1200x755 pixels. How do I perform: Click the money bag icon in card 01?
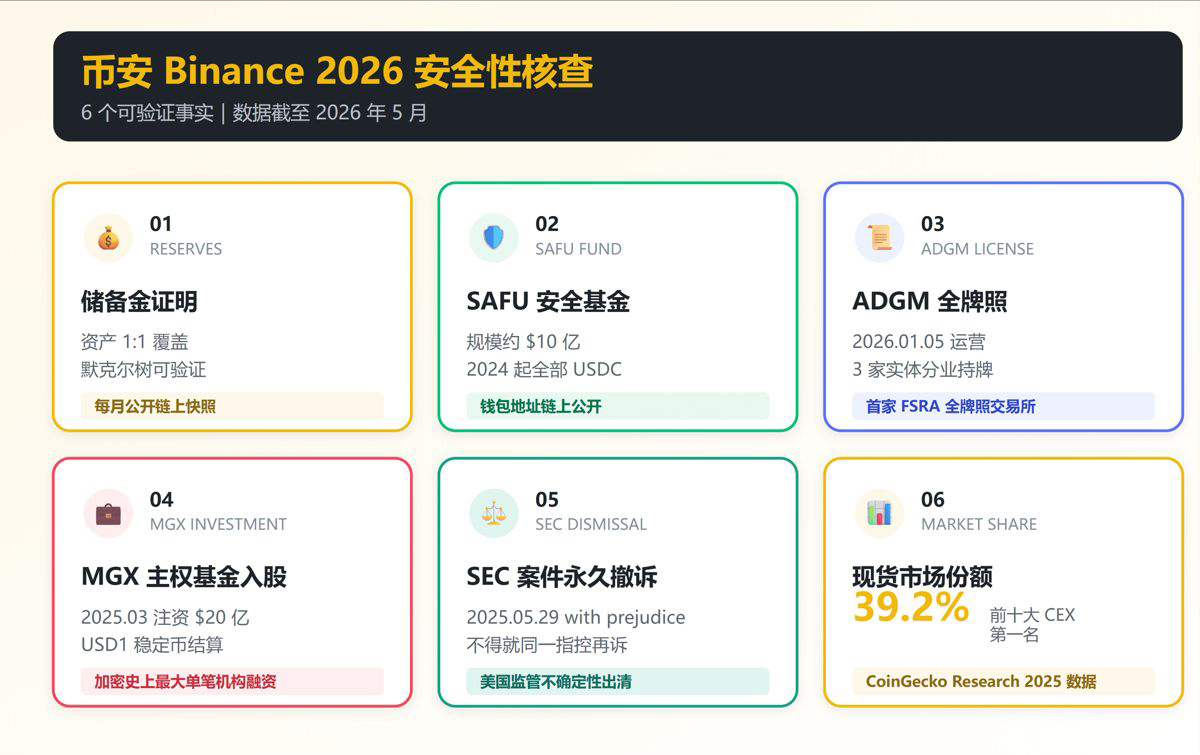pos(108,238)
